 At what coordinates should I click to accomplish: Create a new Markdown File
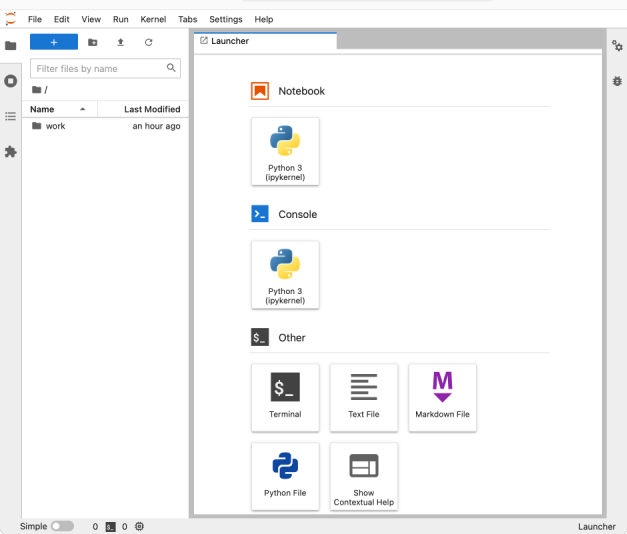[x=442, y=398]
